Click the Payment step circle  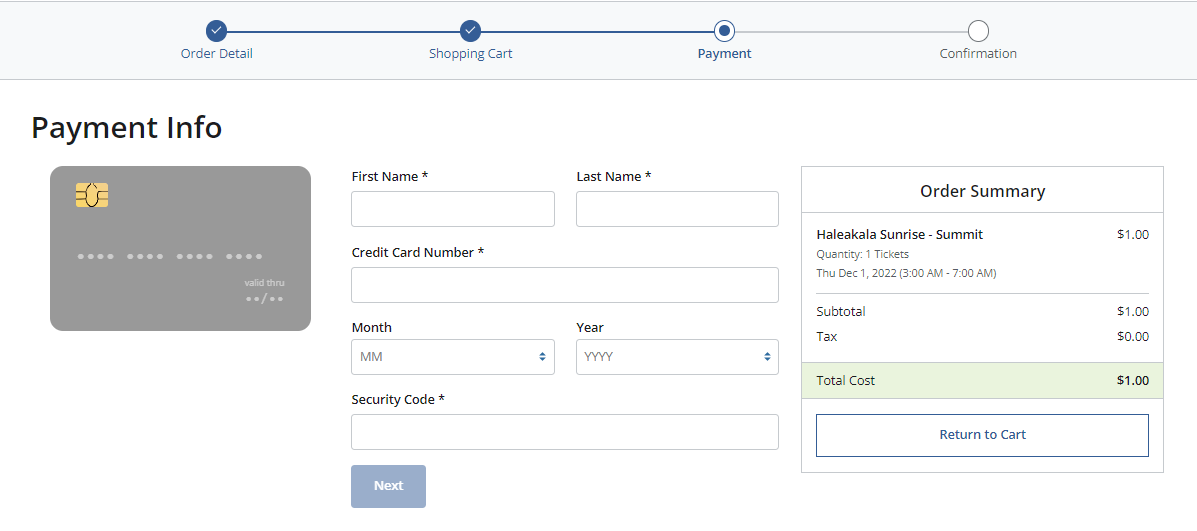[x=724, y=31]
